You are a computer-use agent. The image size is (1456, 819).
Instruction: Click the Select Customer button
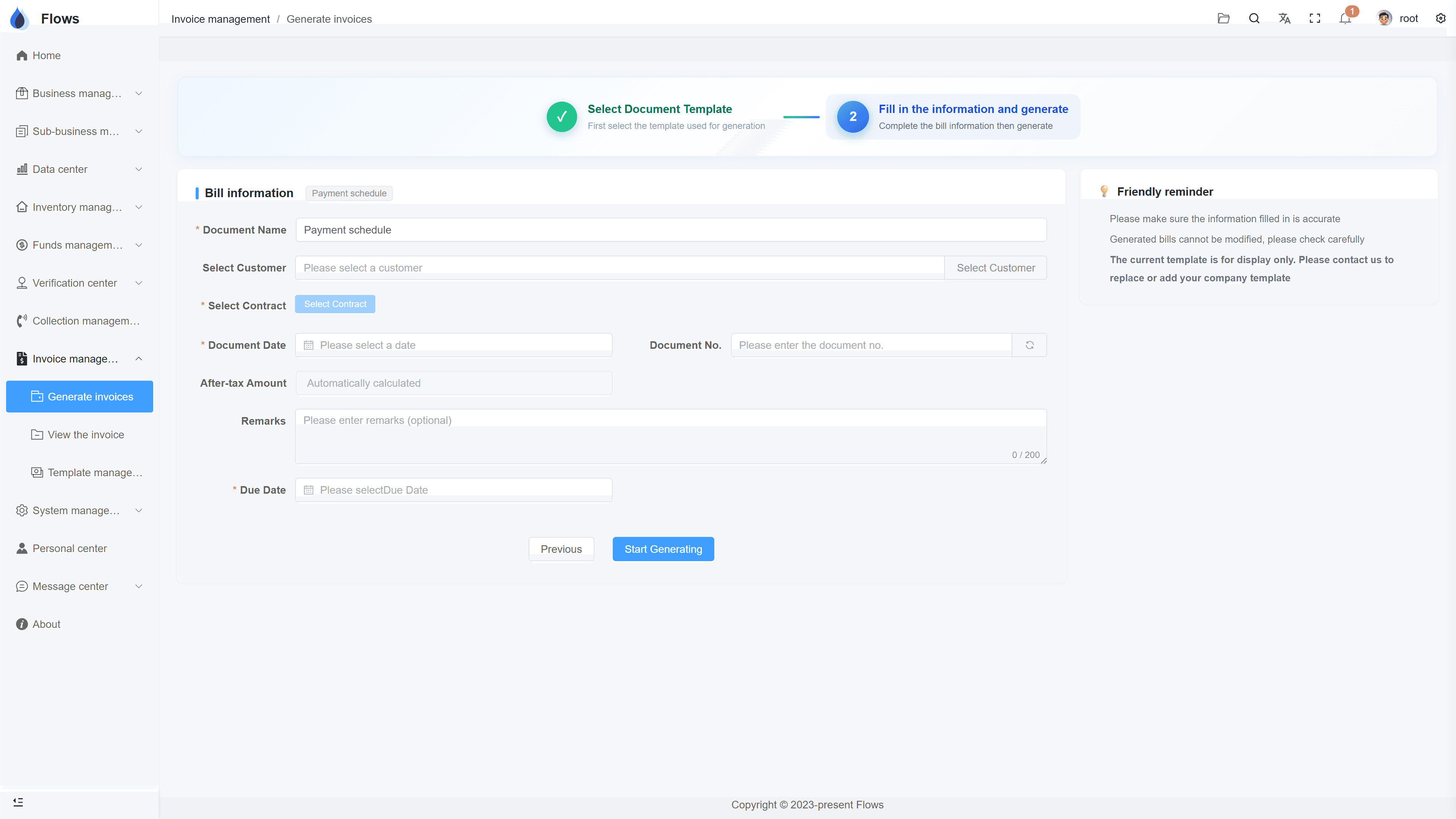[996, 267]
